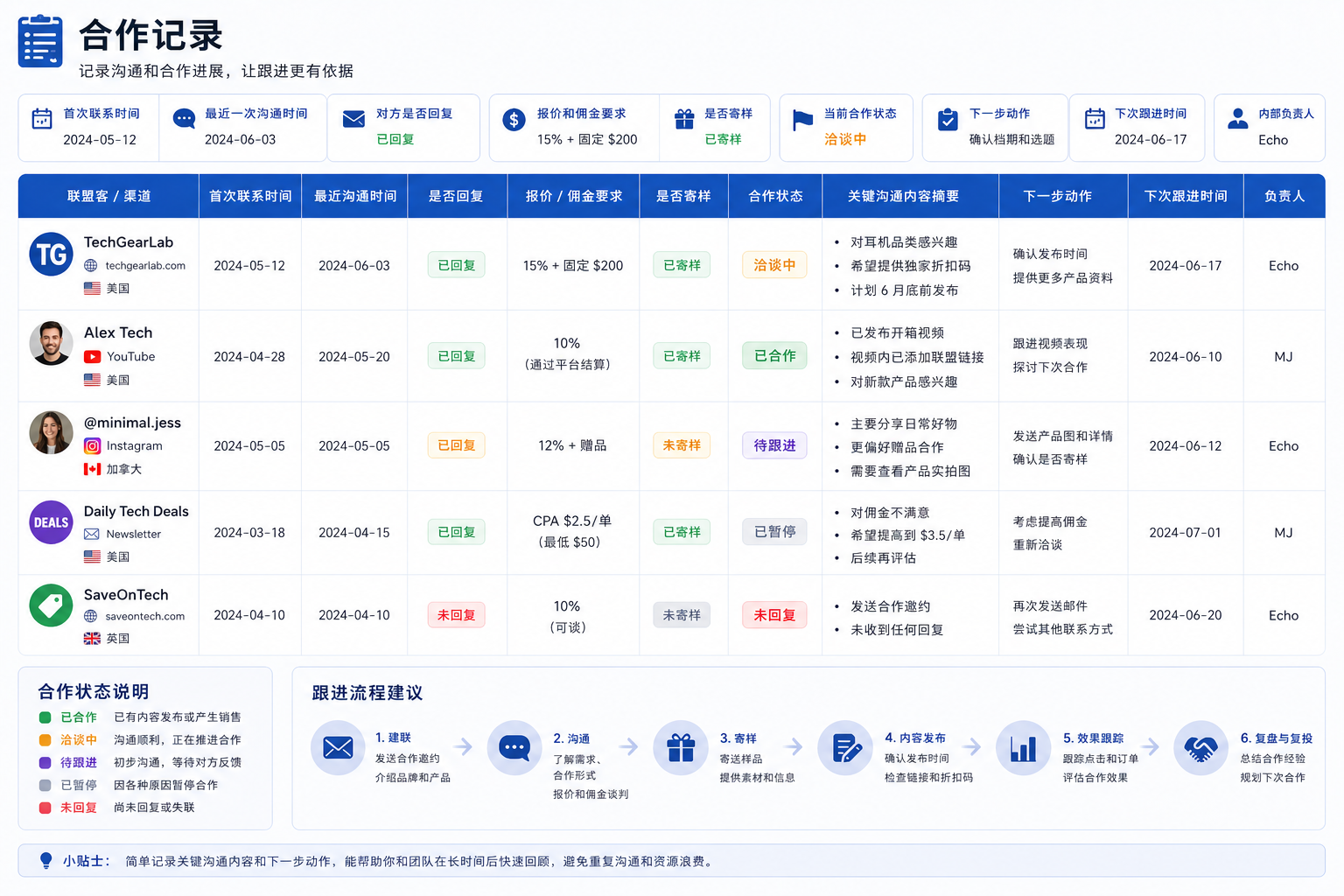Click the 洽谈中 status badge in TechGearLab row
Image resolution: width=1344 pixels, height=896 pixels.
[x=774, y=265]
